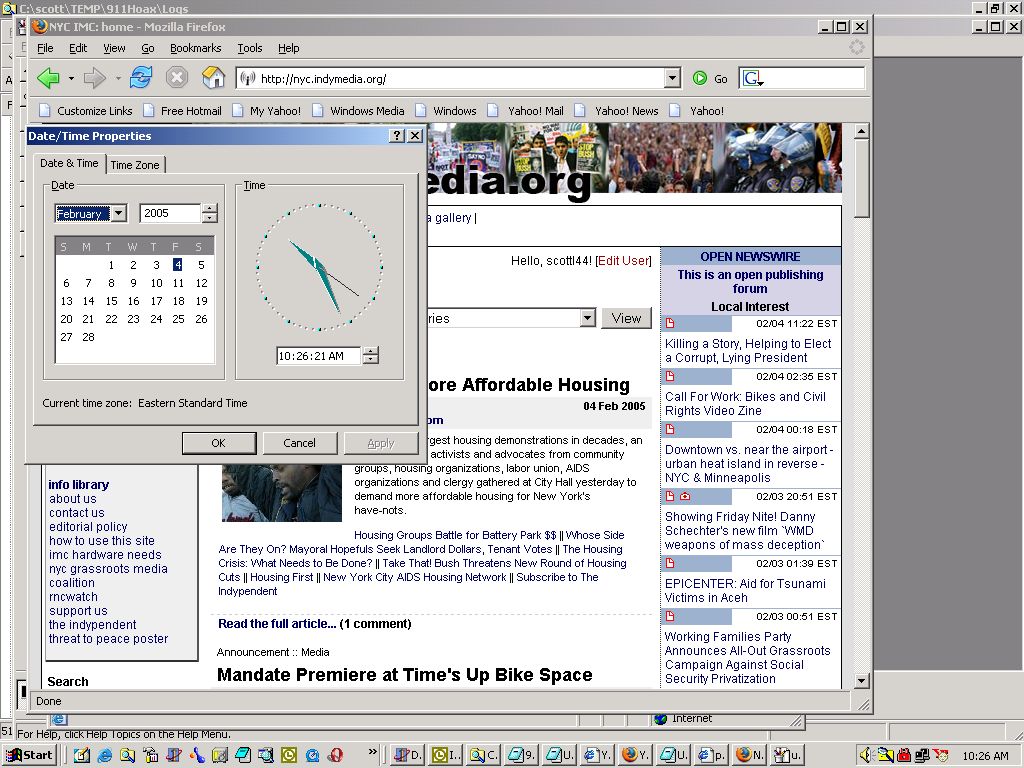
Task: Click the Firefox Back arrow button
Action: pos(47,78)
